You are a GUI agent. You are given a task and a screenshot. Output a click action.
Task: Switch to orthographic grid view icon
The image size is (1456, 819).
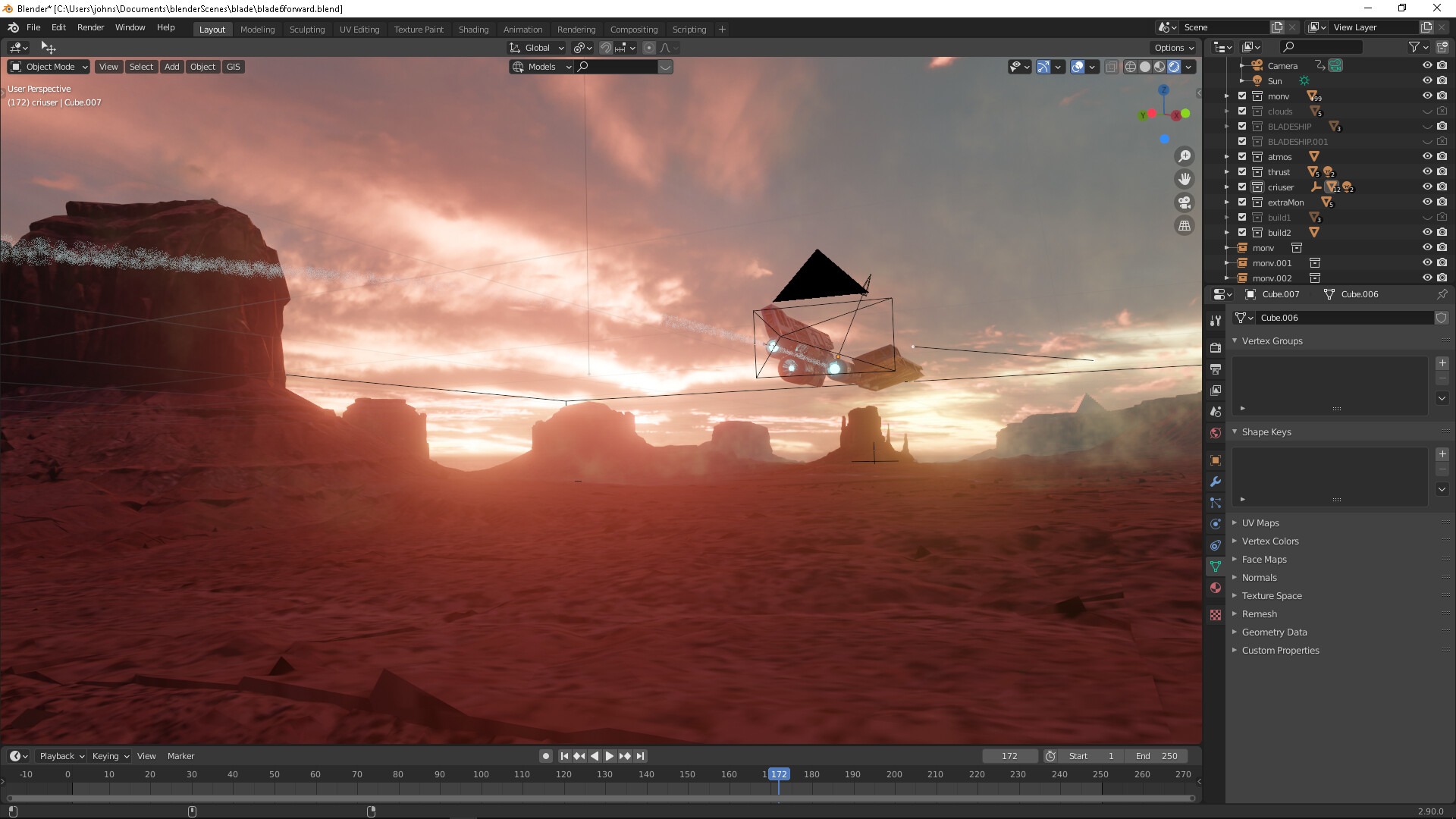[x=1184, y=225]
